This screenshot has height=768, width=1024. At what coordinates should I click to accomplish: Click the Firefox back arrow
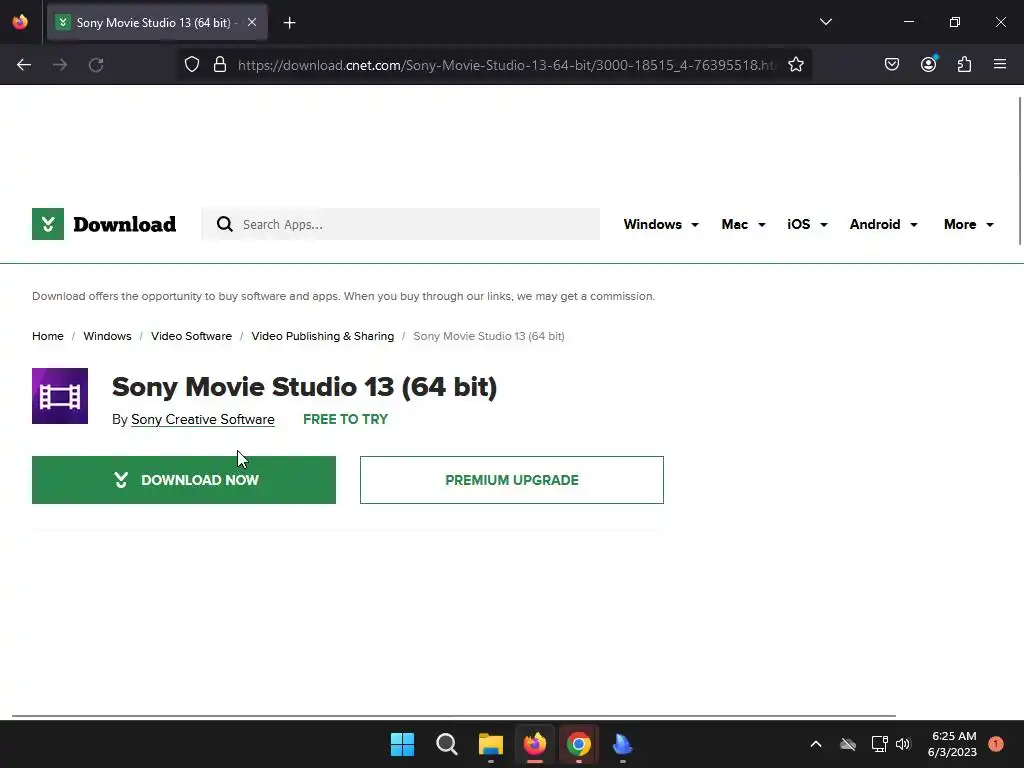coord(24,65)
